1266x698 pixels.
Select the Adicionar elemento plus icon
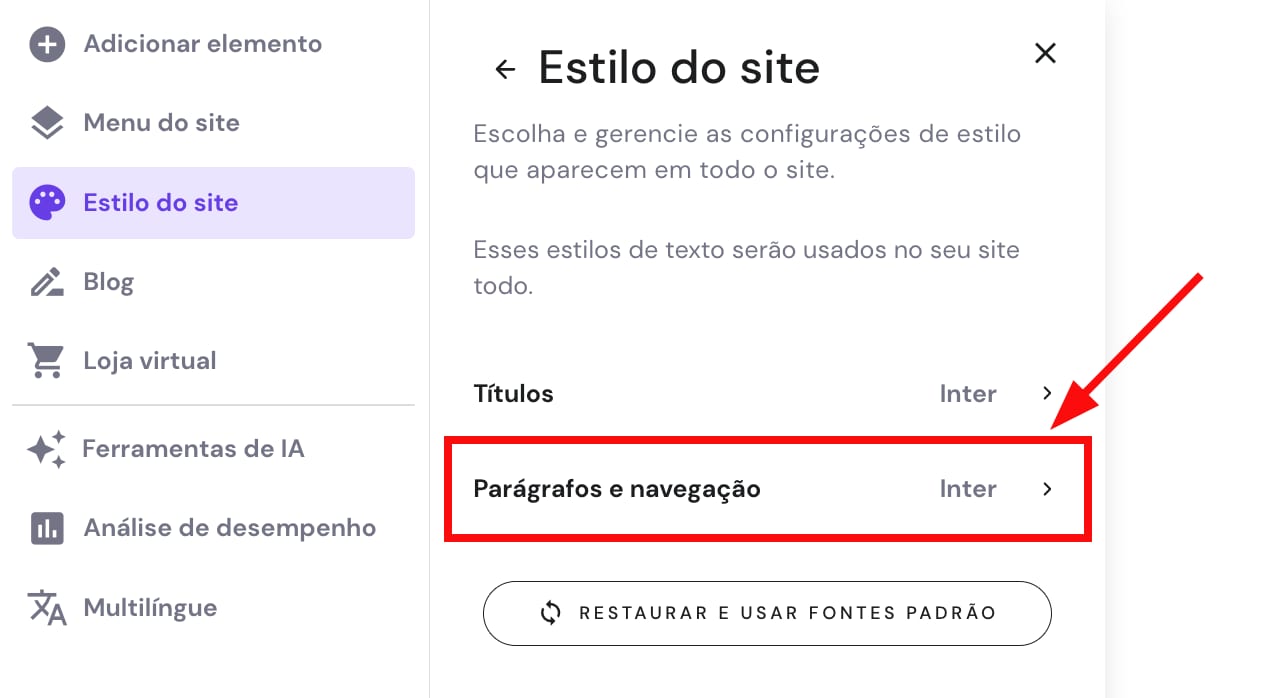pyautogui.click(x=46, y=43)
